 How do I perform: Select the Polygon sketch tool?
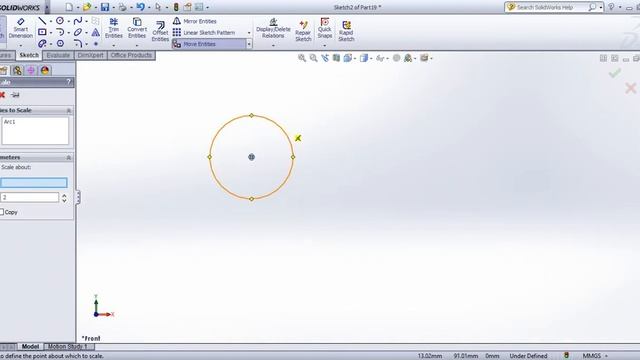60,43
